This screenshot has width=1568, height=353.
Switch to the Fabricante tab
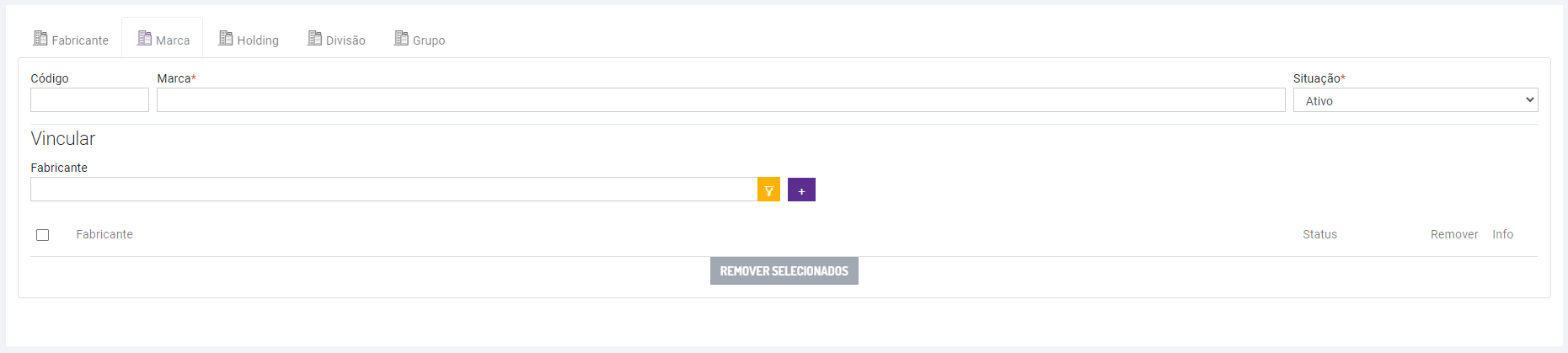pos(72,40)
